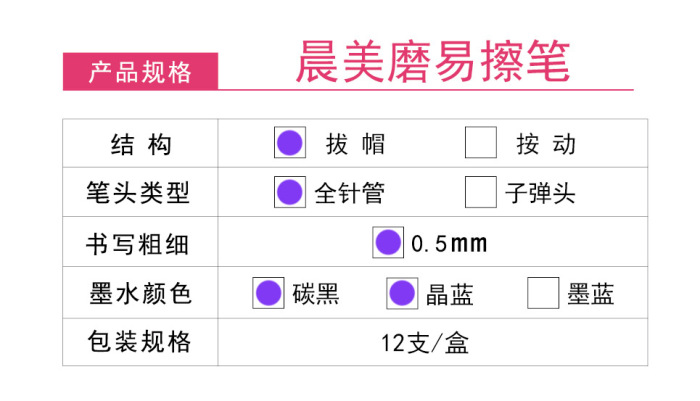Uncheck the 拔帽 checkbox
Image resolution: width=700 pixels, height=401 pixels.
pos(290,142)
